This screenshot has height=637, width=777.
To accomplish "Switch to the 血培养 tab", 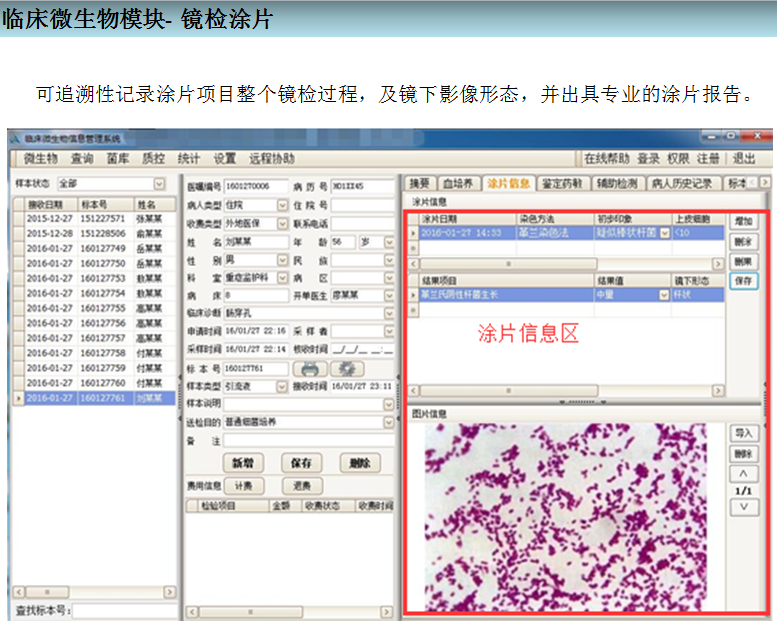I will pos(458,183).
